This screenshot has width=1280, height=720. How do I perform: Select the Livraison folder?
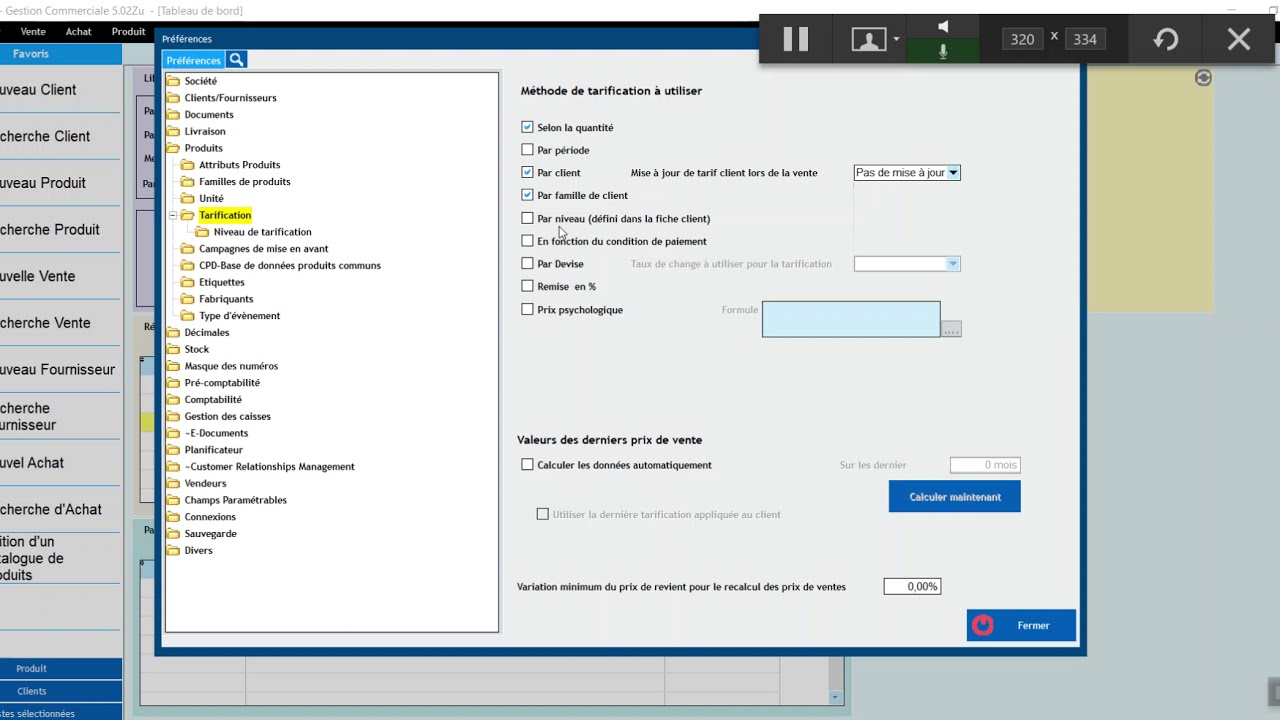[205, 132]
